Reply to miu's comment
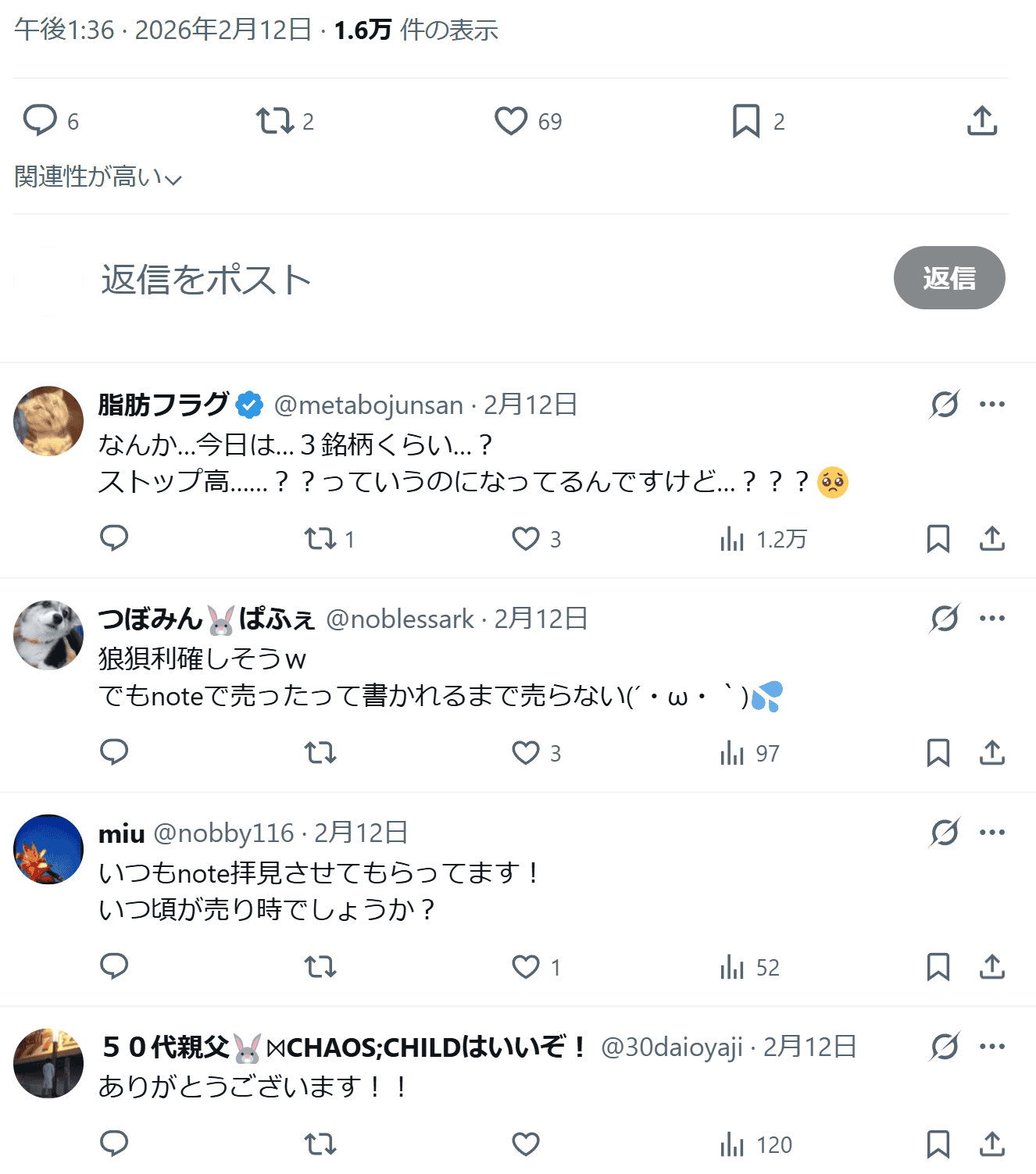 pos(114,967)
